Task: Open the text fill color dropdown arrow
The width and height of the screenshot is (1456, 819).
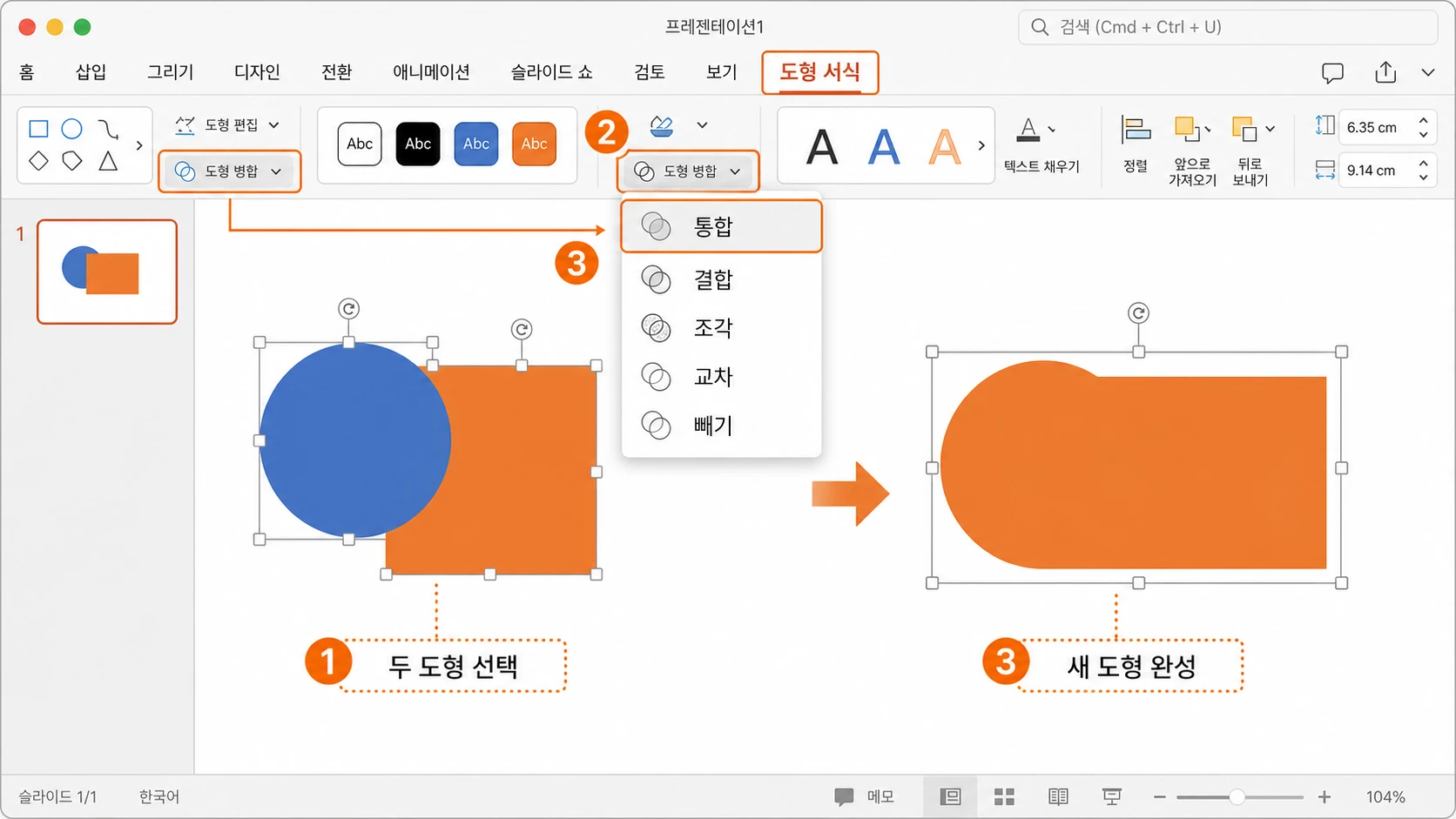Action: (x=1052, y=130)
